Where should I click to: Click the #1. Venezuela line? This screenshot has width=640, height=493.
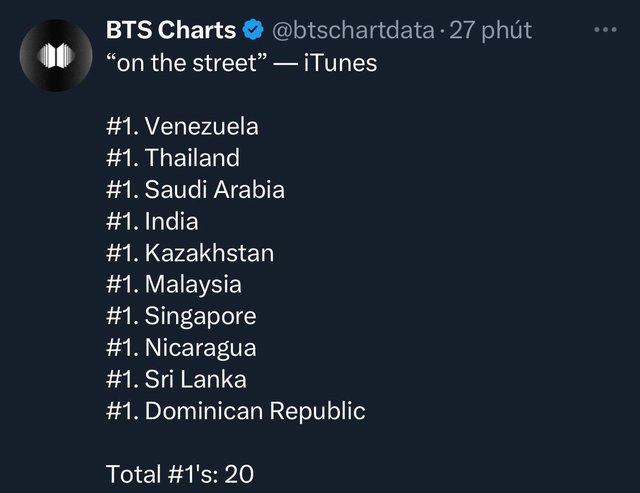[x=182, y=126]
